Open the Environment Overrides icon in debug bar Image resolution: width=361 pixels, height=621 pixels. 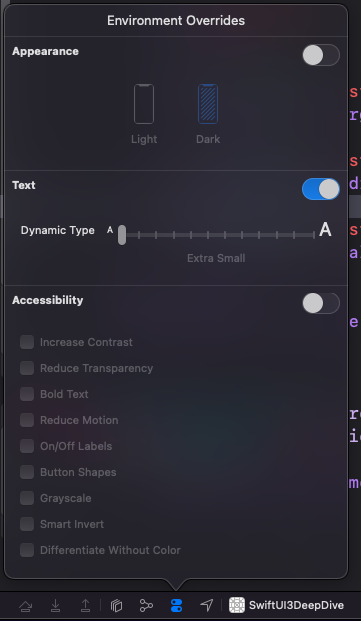point(176,605)
